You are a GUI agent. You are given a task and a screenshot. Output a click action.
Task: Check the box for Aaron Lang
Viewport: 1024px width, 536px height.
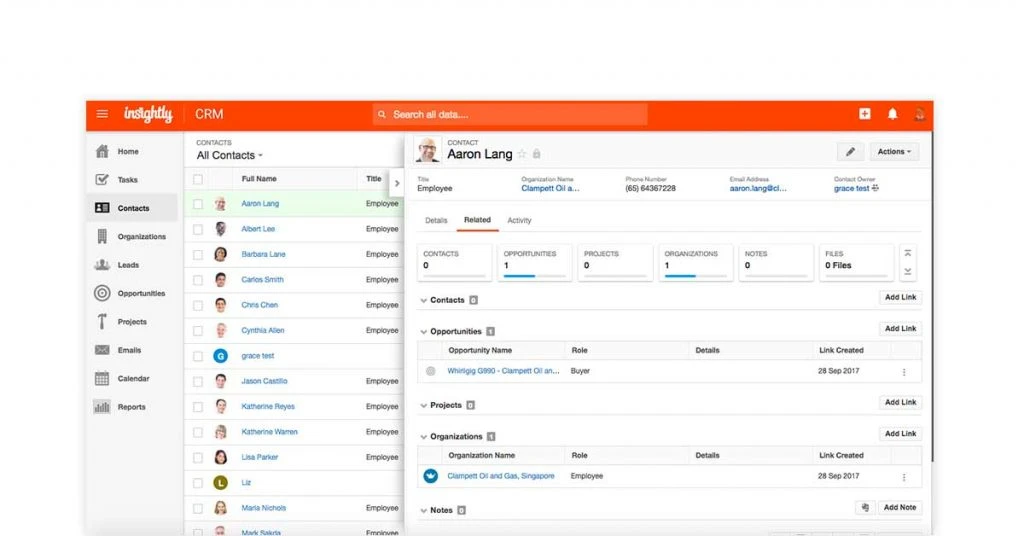tap(198, 204)
